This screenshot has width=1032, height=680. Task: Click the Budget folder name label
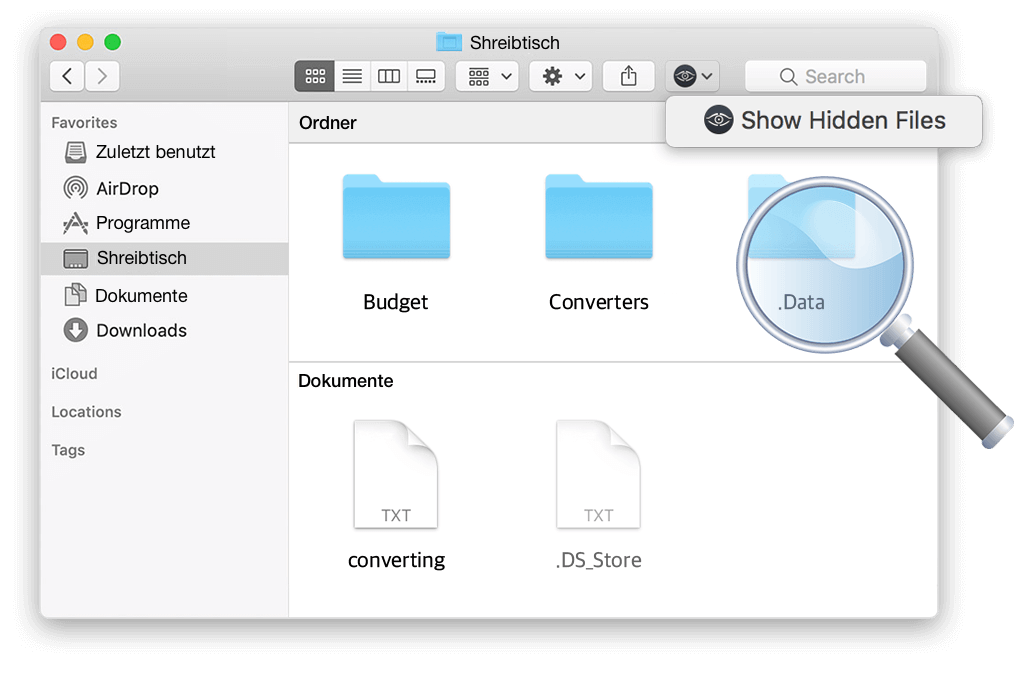pos(396,302)
